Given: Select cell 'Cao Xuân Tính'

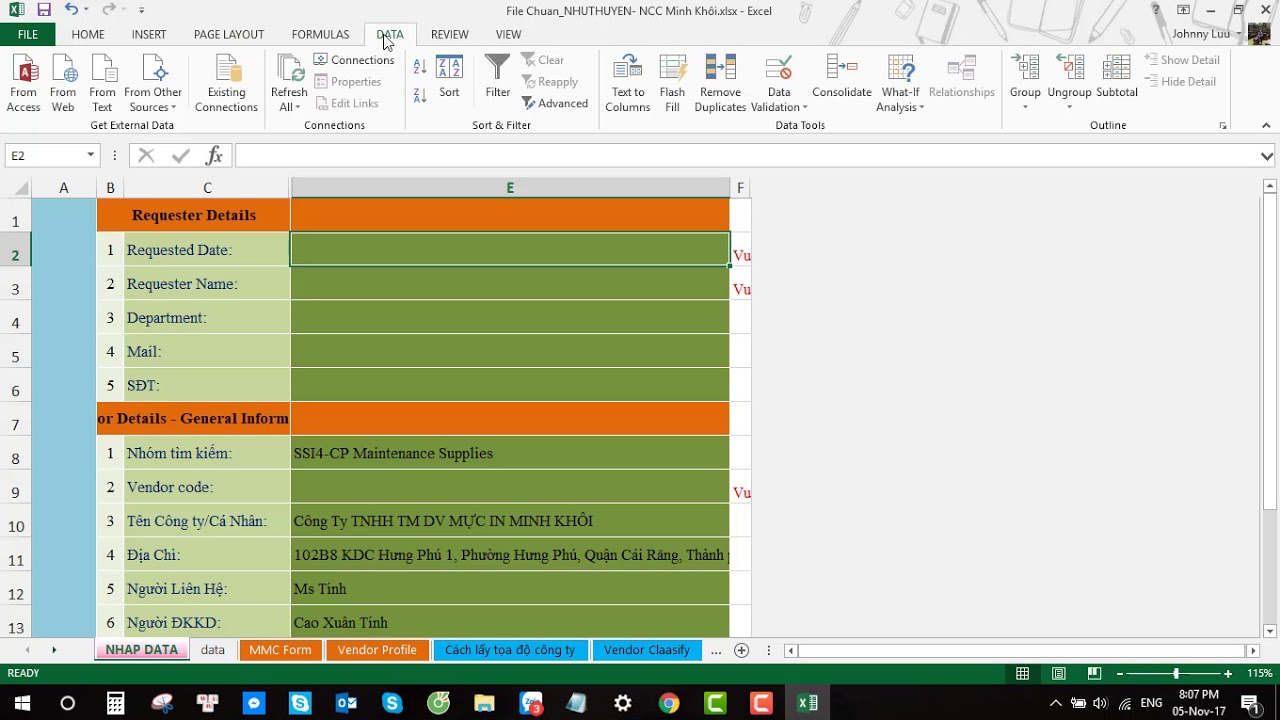Looking at the screenshot, I should click(510, 622).
